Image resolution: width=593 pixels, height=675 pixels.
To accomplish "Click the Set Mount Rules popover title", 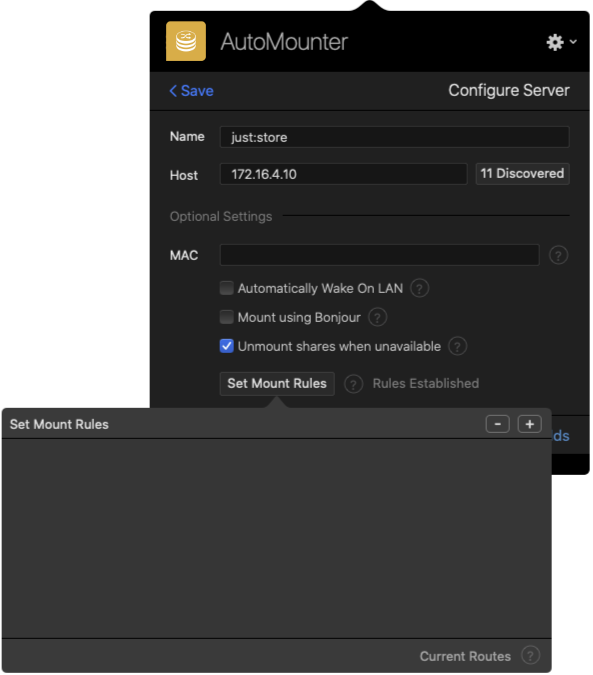I will pos(59,424).
